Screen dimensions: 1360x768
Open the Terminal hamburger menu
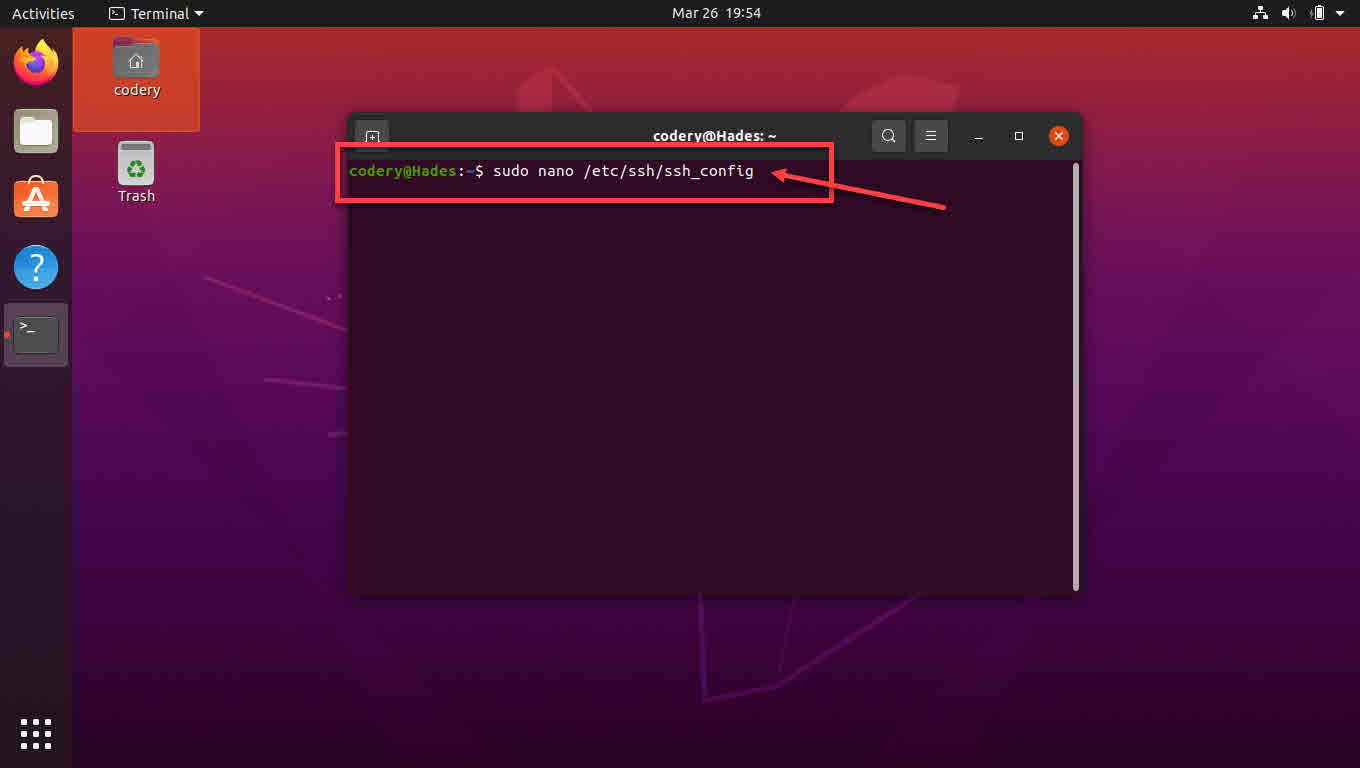pos(930,136)
